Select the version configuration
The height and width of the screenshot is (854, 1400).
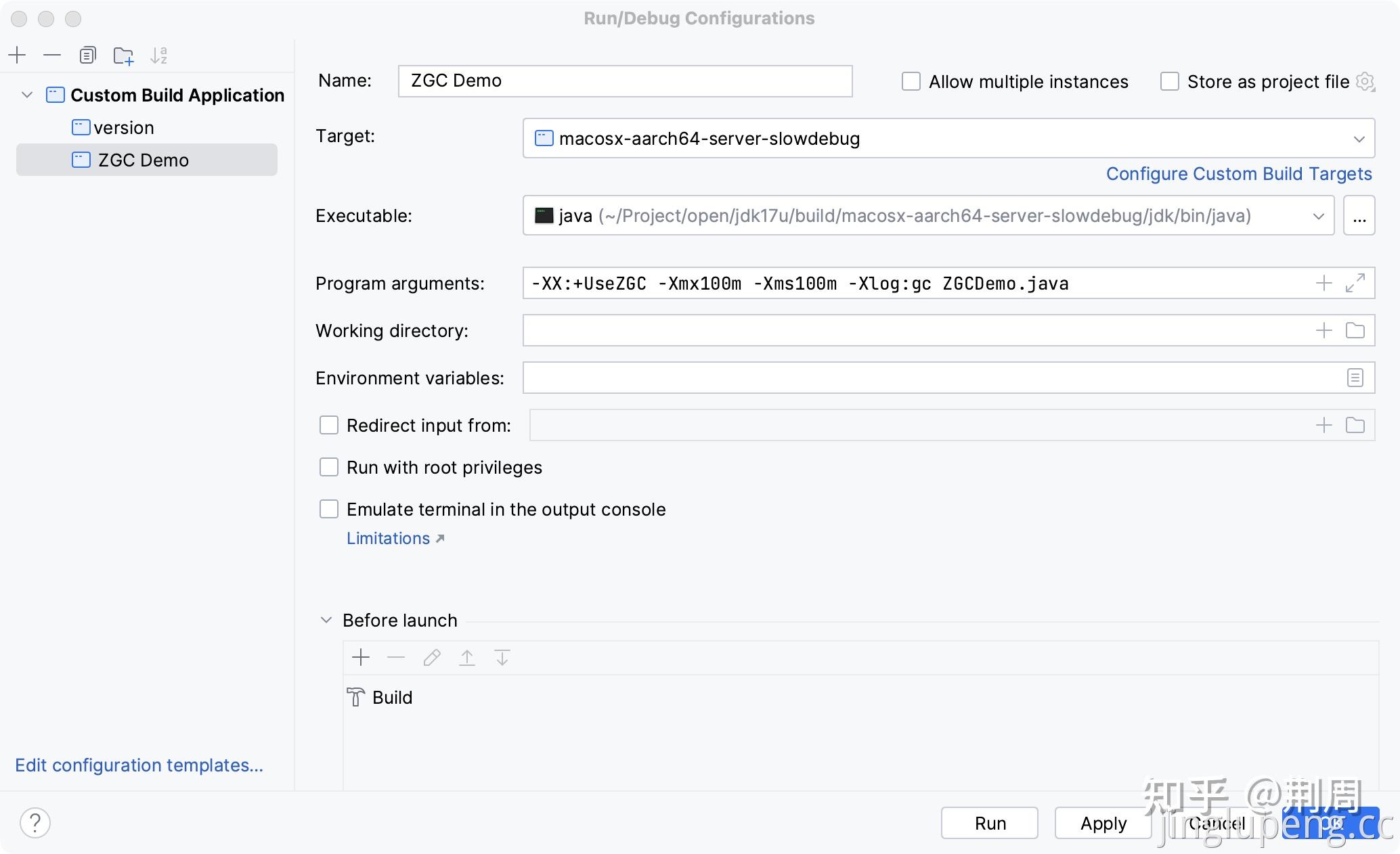click(123, 128)
